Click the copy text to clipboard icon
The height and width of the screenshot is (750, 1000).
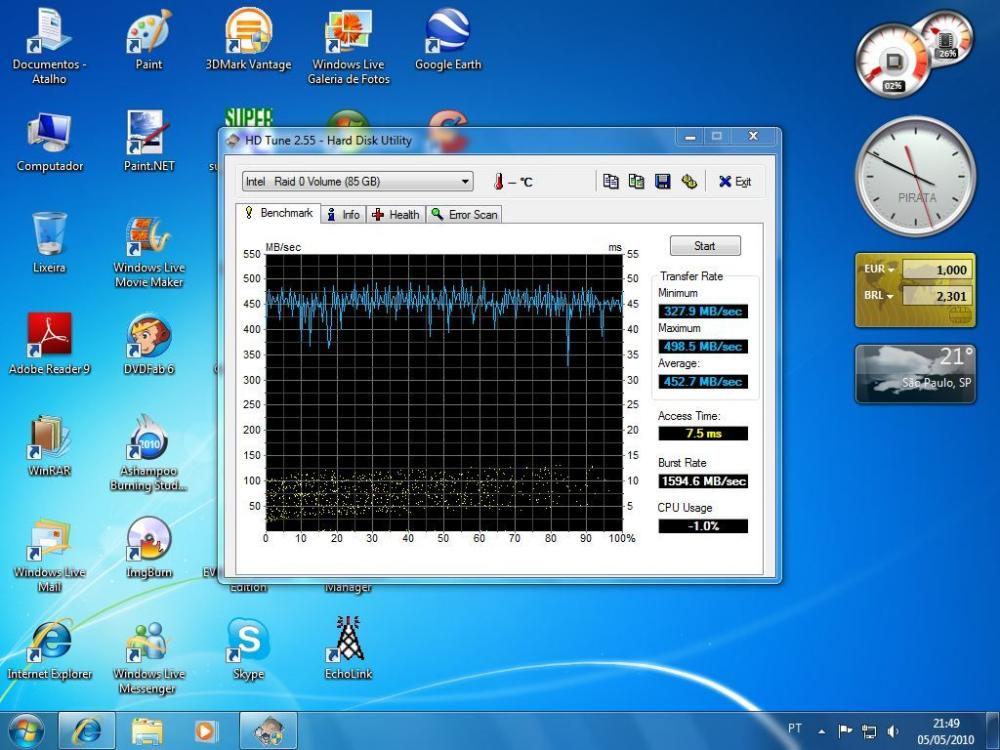(x=611, y=181)
